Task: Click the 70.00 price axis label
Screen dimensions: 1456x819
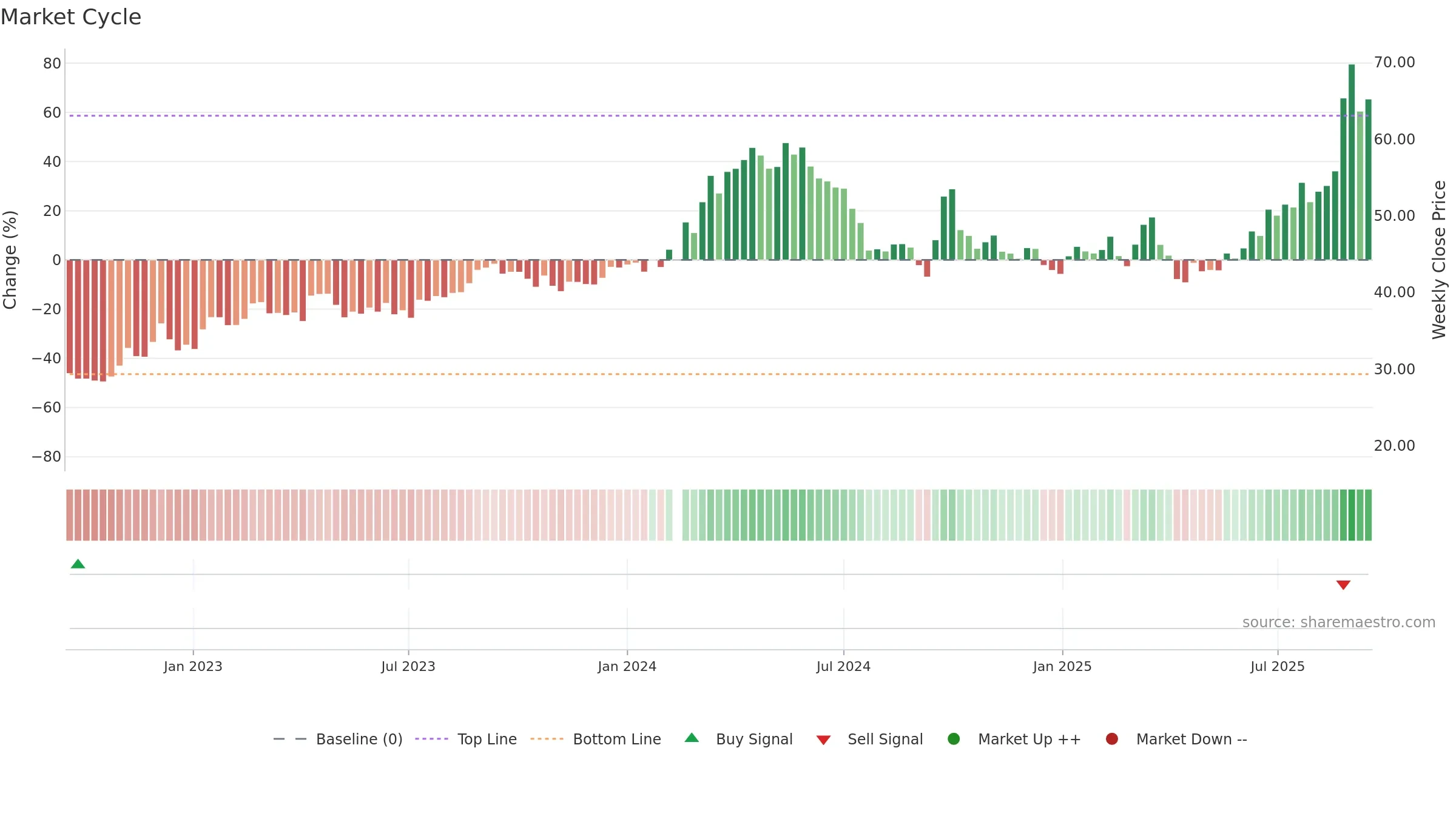Action: 1394,62
